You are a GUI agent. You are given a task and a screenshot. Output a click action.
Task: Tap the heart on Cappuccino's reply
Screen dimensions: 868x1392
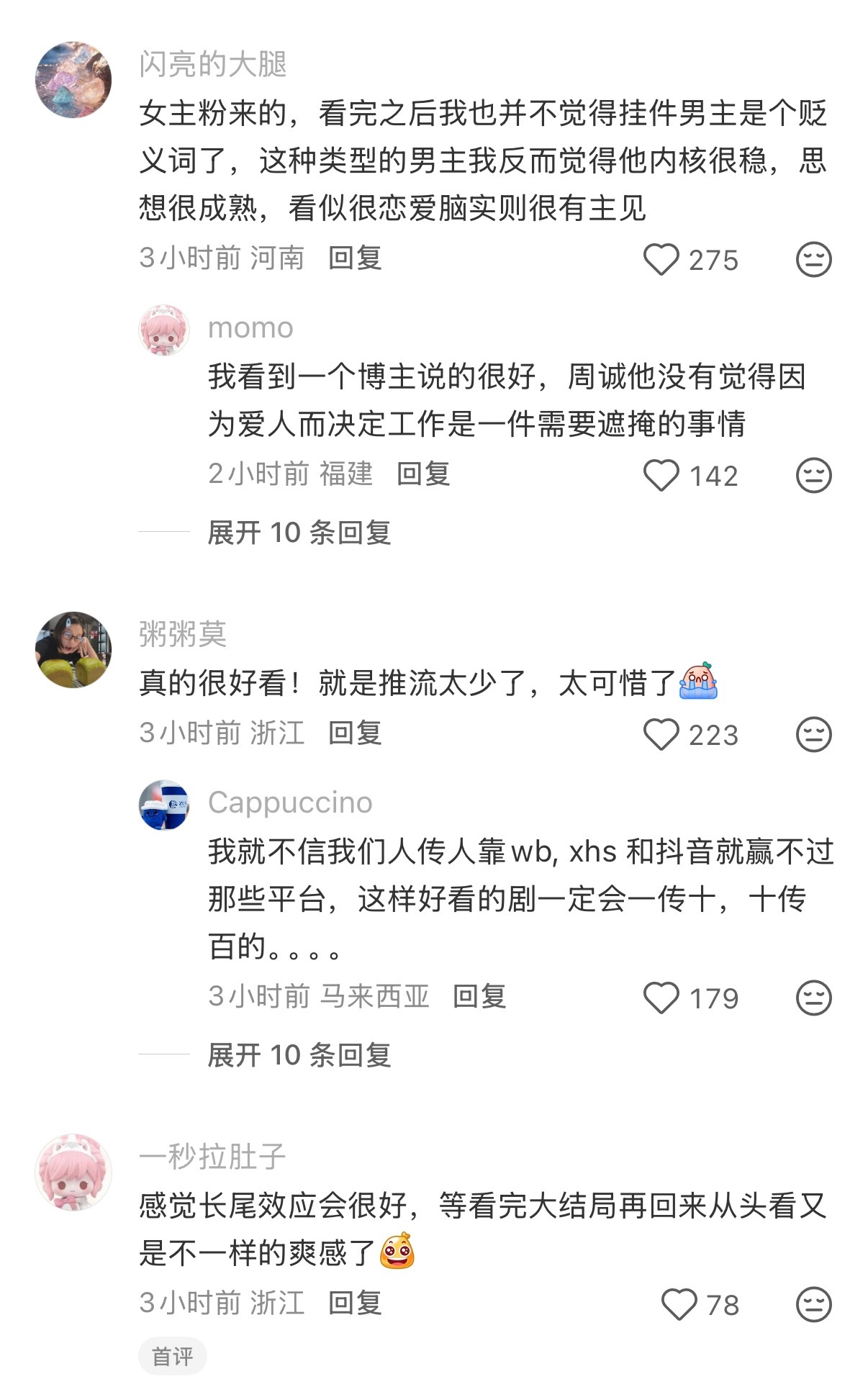coord(661,998)
